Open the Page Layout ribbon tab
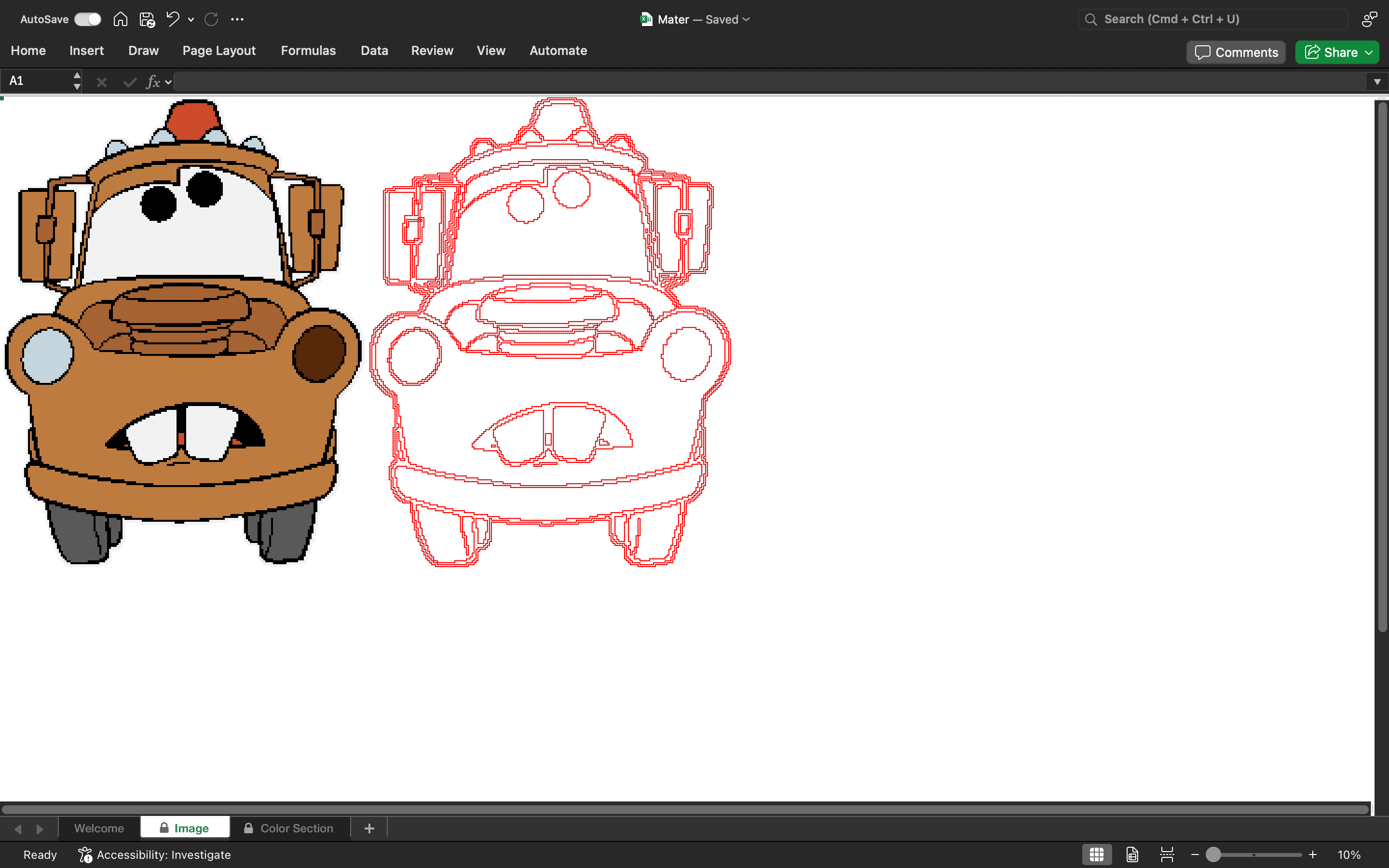 tap(219, 51)
